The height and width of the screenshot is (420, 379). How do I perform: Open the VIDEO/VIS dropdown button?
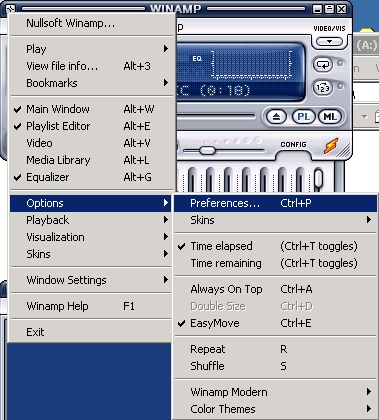(x=329, y=42)
